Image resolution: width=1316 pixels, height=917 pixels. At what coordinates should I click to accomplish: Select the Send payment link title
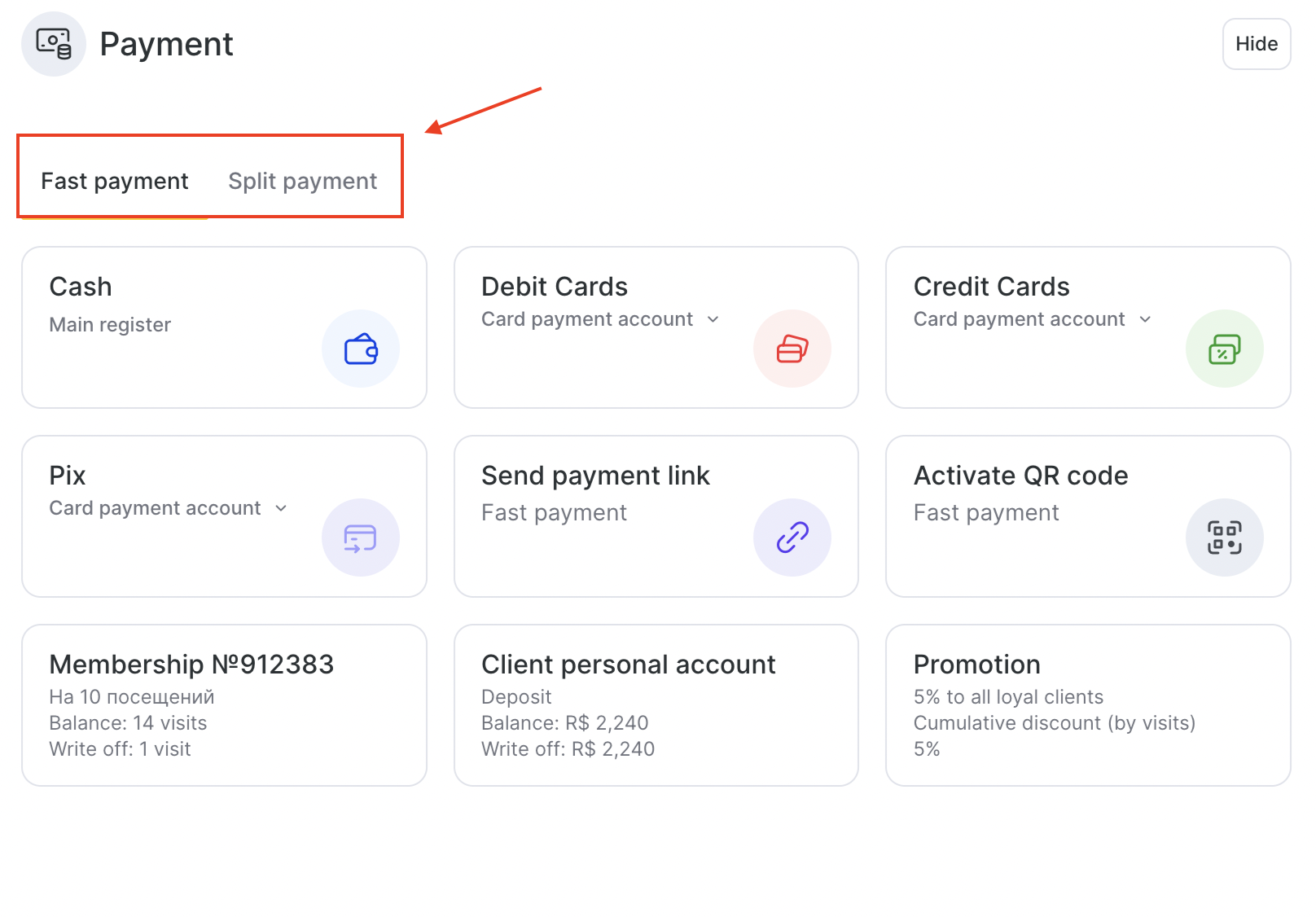click(x=595, y=476)
